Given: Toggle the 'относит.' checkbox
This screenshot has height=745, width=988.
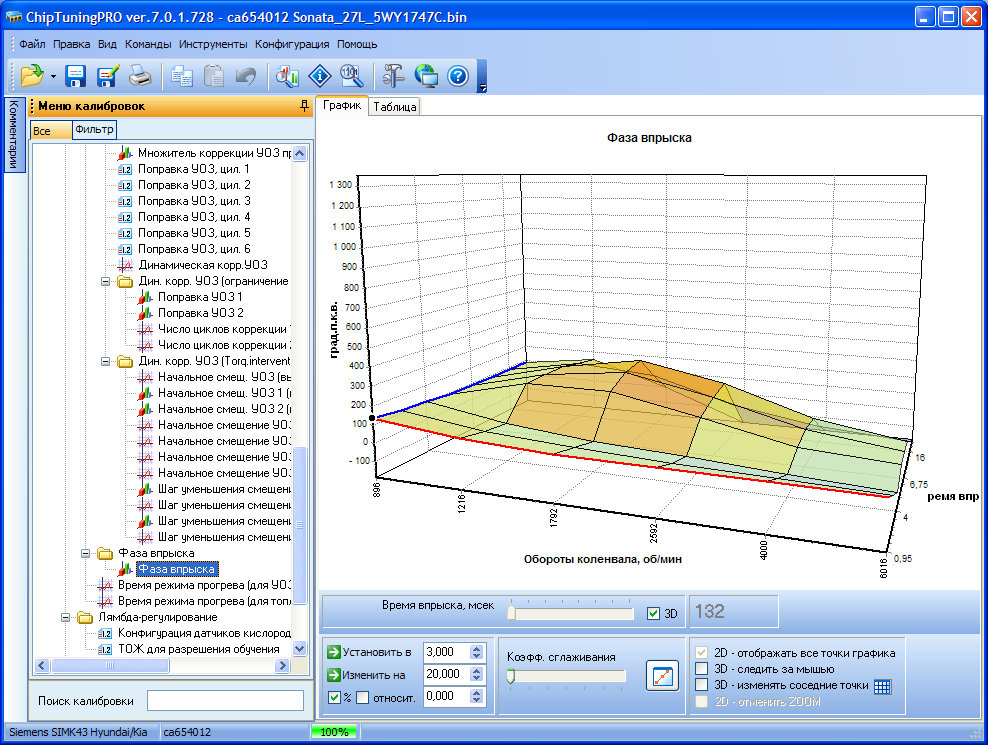Looking at the screenshot, I should [363, 697].
